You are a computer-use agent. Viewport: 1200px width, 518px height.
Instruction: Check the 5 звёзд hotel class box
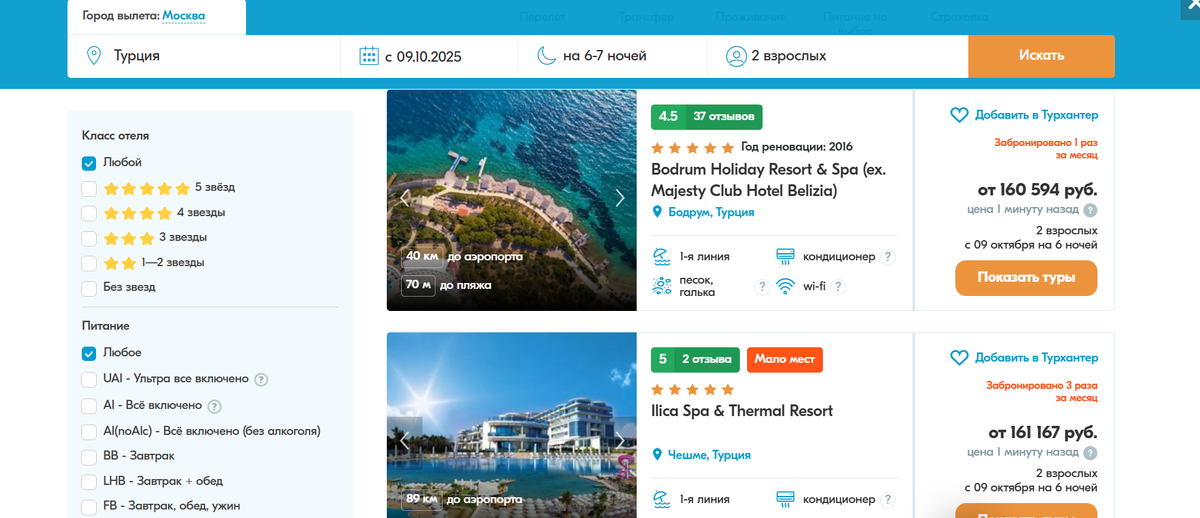coord(89,188)
